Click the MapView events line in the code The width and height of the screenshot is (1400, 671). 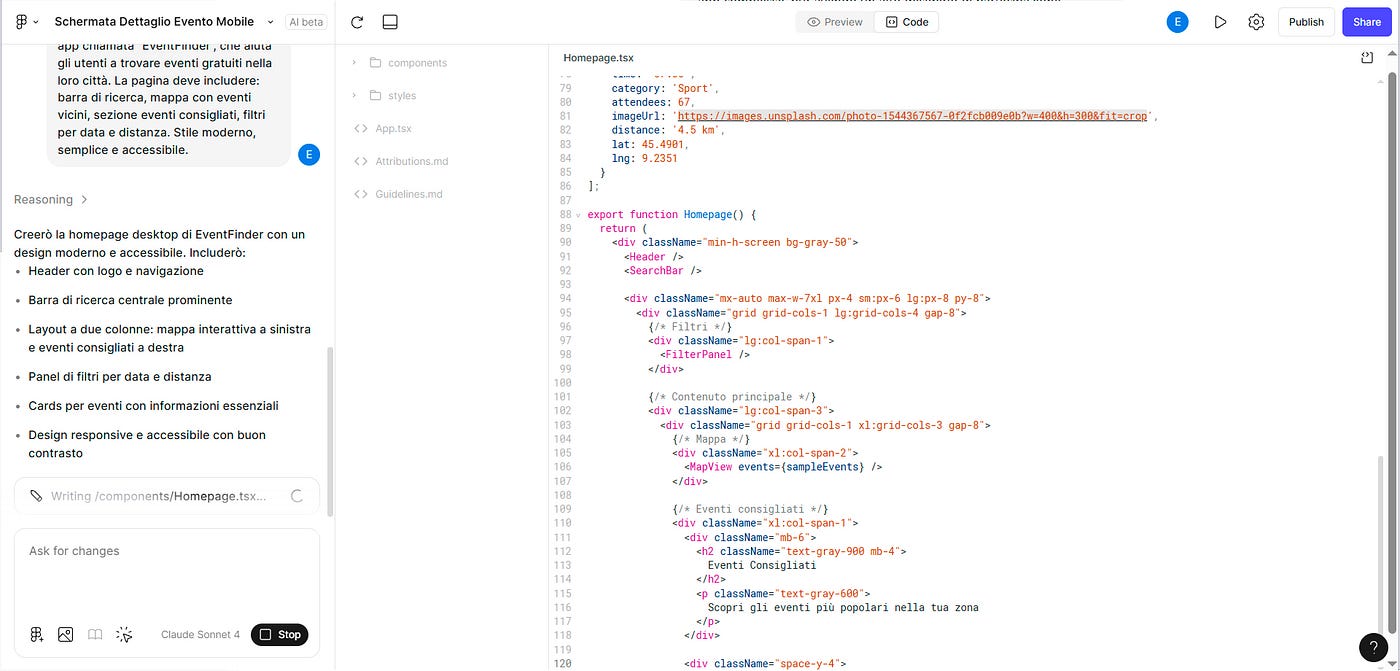click(784, 466)
